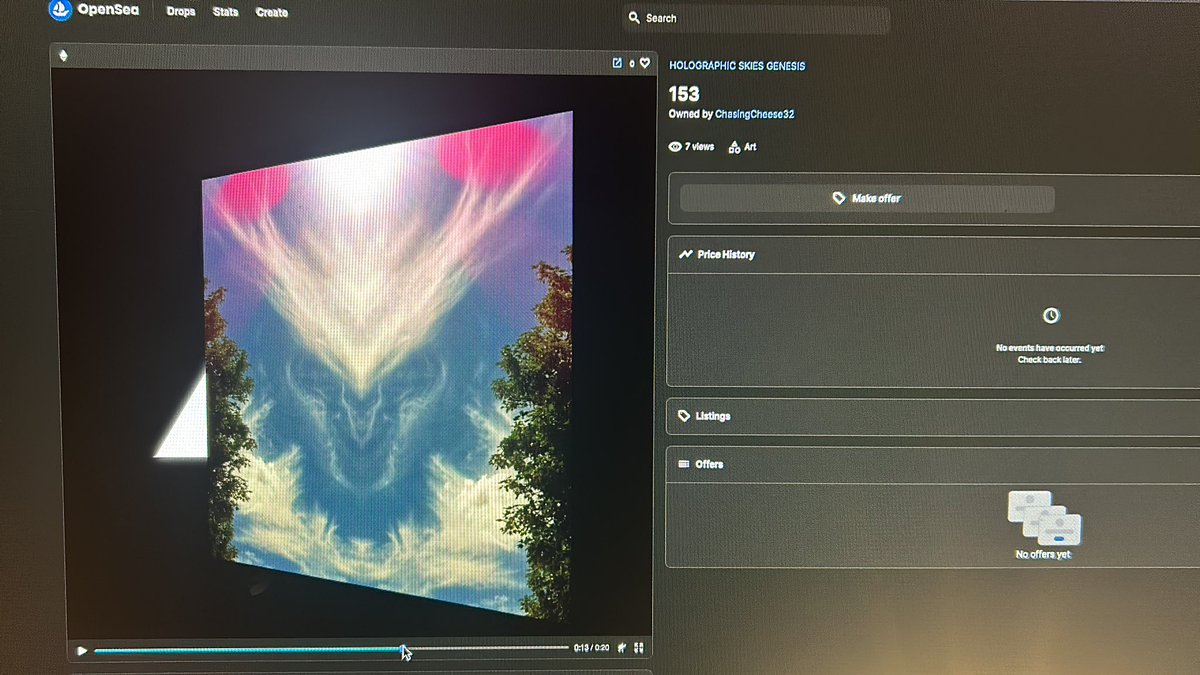Mute the video with the volume icon
The height and width of the screenshot is (675, 1200).
click(622, 648)
